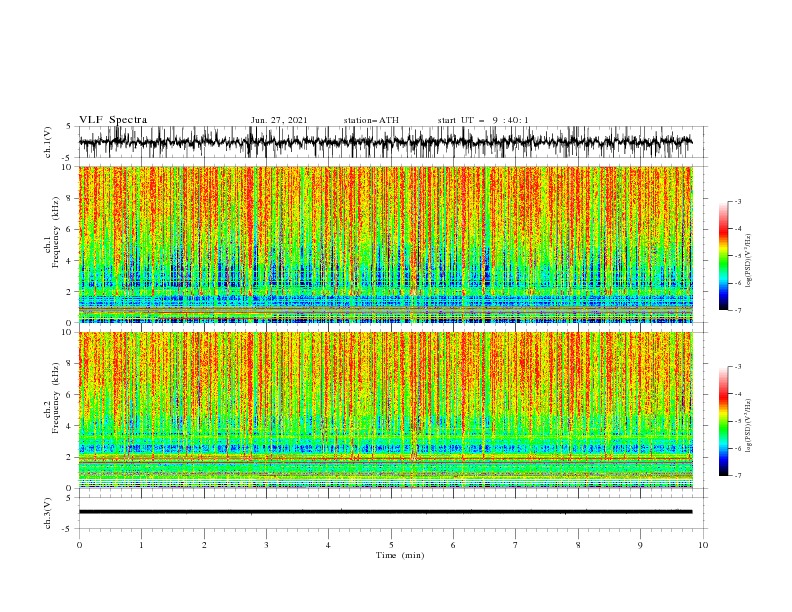
Task: Click the "6" kHz tick on ch.1 frequency axis
Action: (x=70, y=230)
